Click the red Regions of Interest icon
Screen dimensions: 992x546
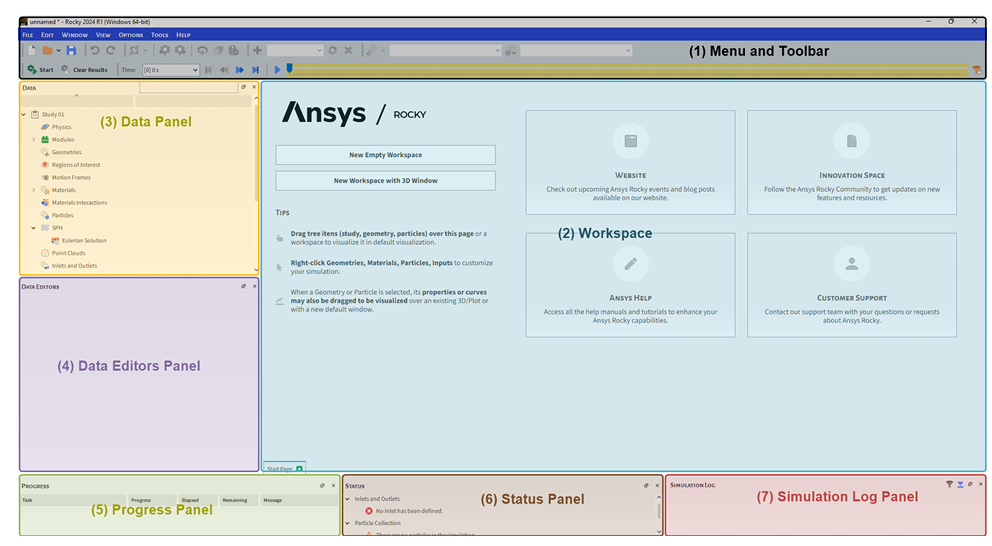pyautogui.click(x=45, y=164)
